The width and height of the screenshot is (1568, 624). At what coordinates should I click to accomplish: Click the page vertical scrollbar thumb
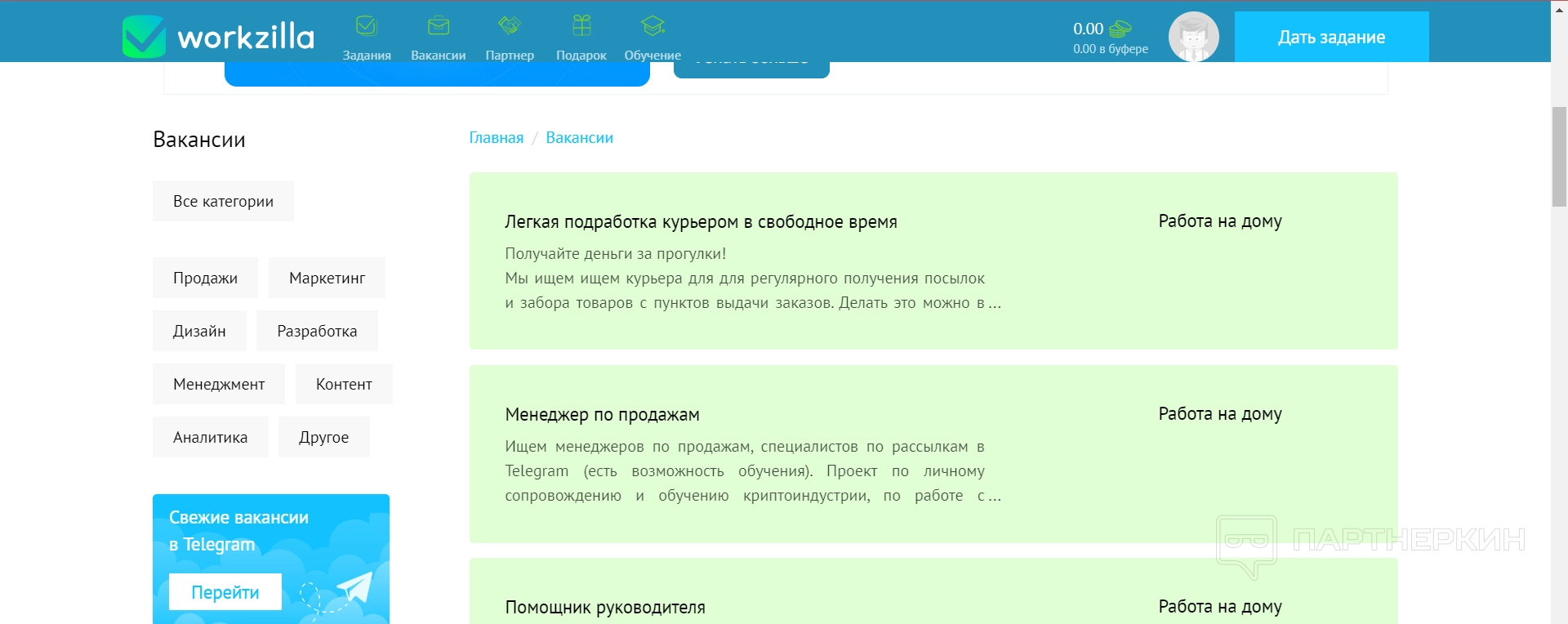tap(1559, 155)
